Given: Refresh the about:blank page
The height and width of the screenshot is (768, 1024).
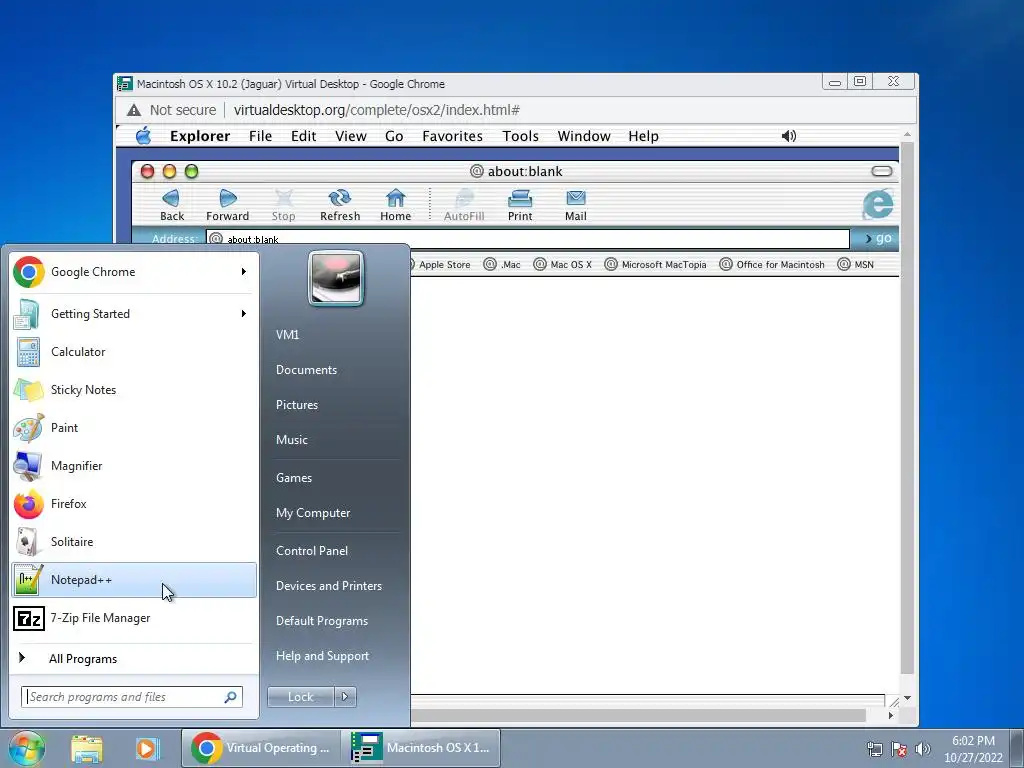Looking at the screenshot, I should 340,204.
